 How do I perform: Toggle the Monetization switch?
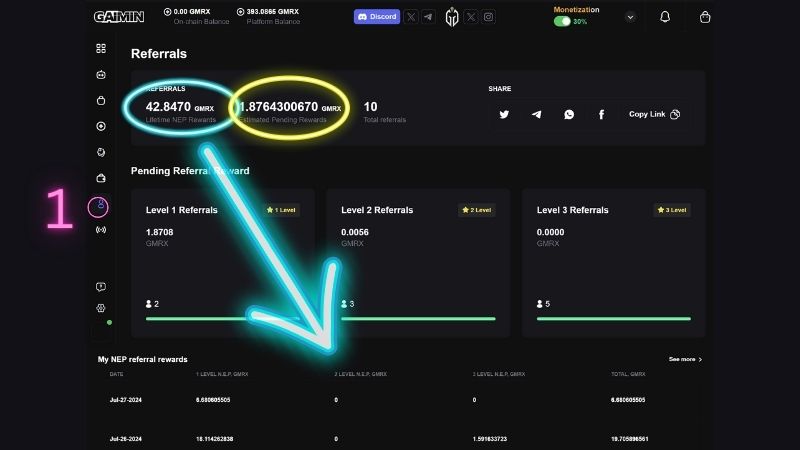click(562, 21)
